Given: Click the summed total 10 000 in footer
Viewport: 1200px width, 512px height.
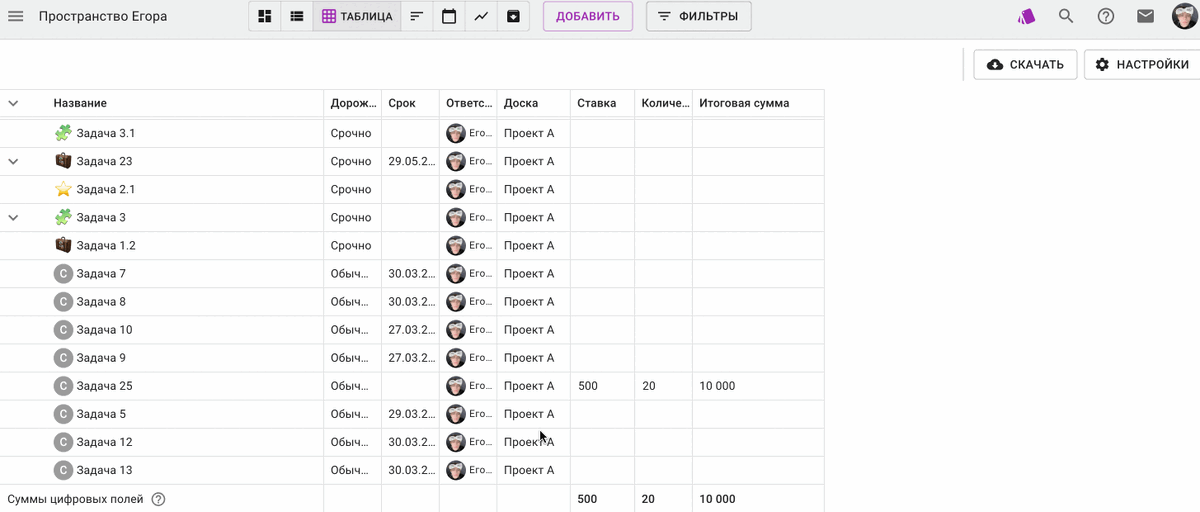Looking at the screenshot, I should (717, 499).
